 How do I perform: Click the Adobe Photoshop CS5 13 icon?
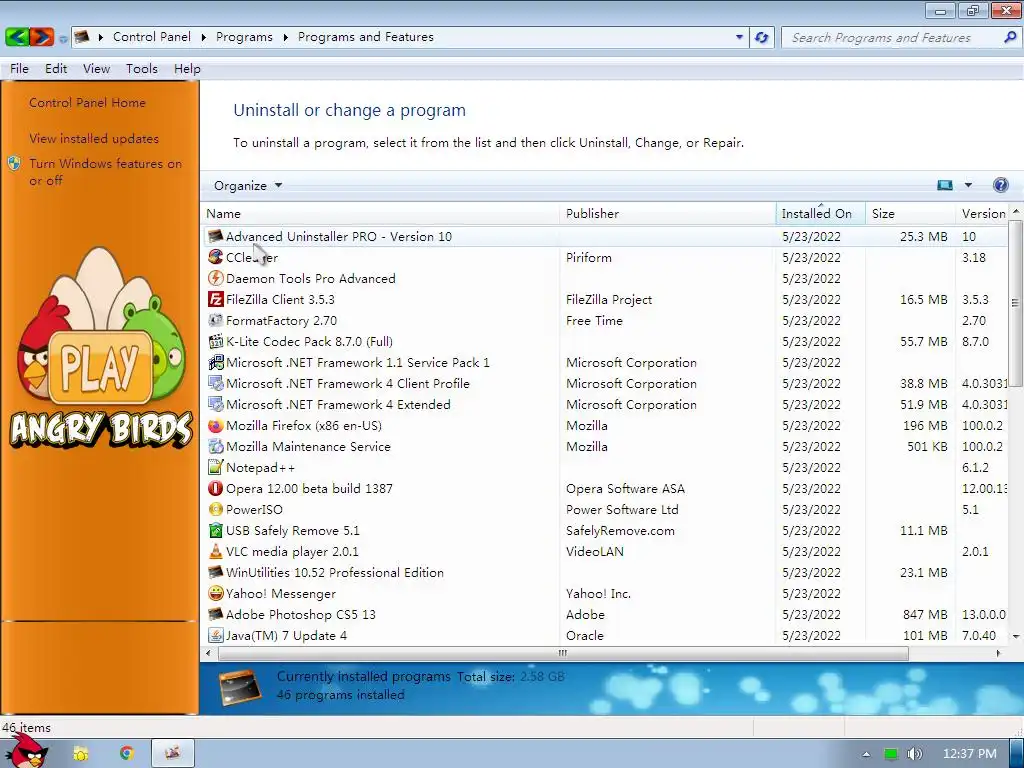[x=216, y=615]
